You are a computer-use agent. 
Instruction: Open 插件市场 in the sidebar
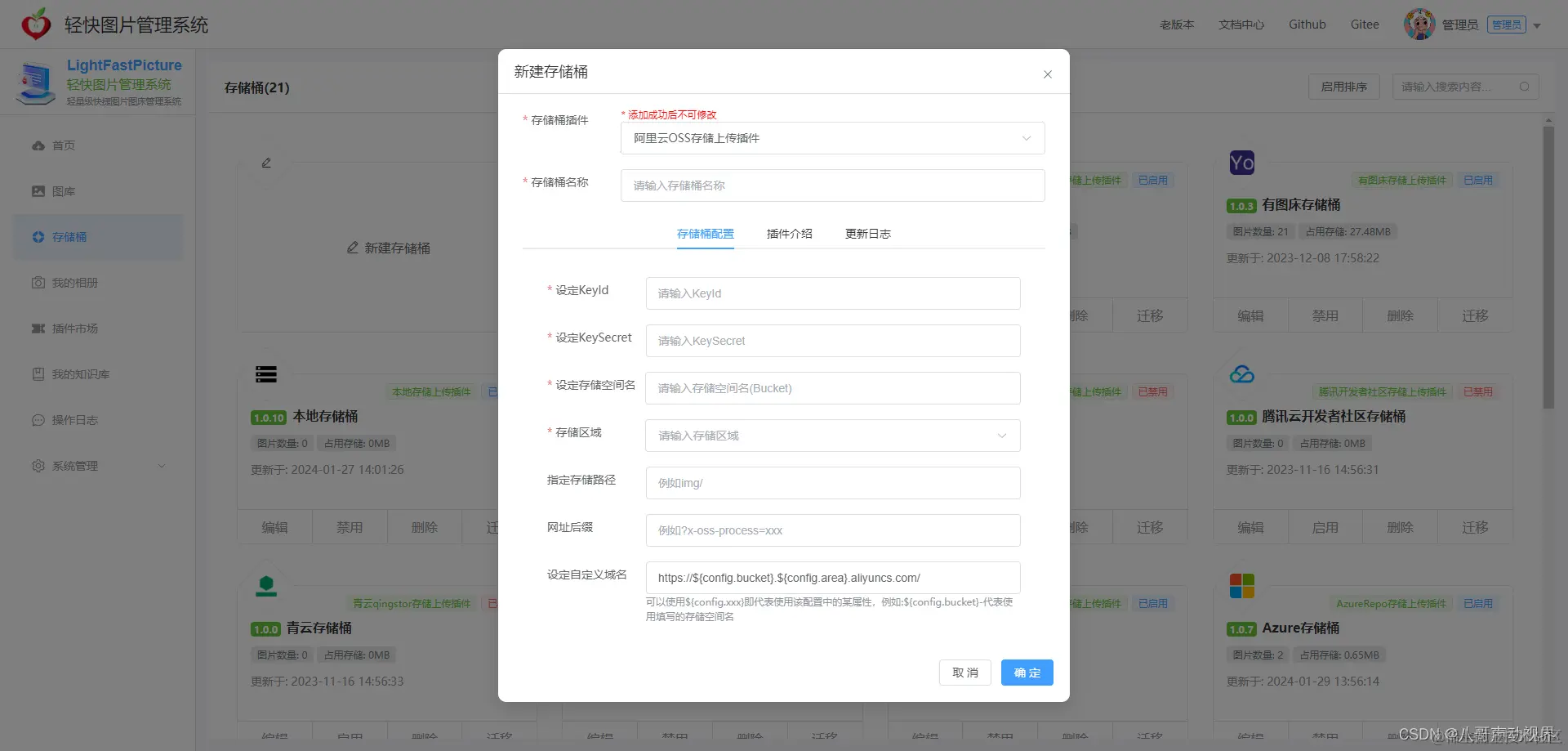click(x=98, y=329)
